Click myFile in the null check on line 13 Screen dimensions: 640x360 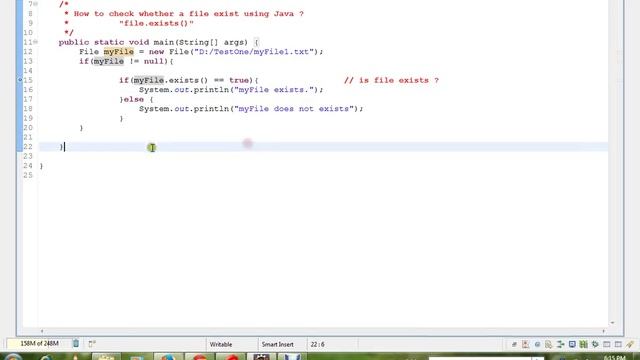109,61
